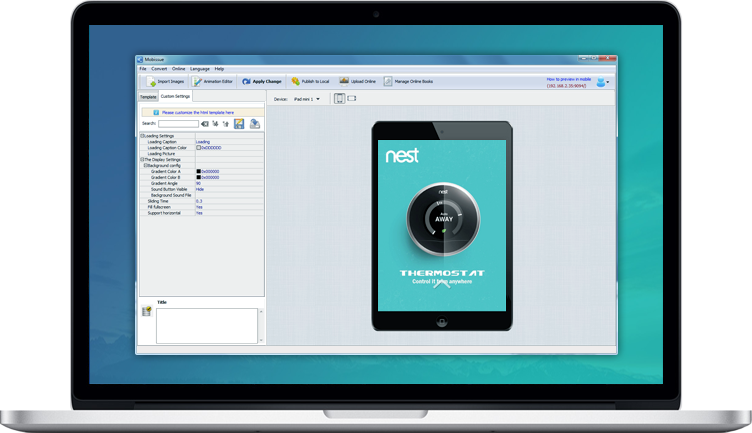Click 'How to preview in mobile' link
The height and width of the screenshot is (433, 752).
569,79
